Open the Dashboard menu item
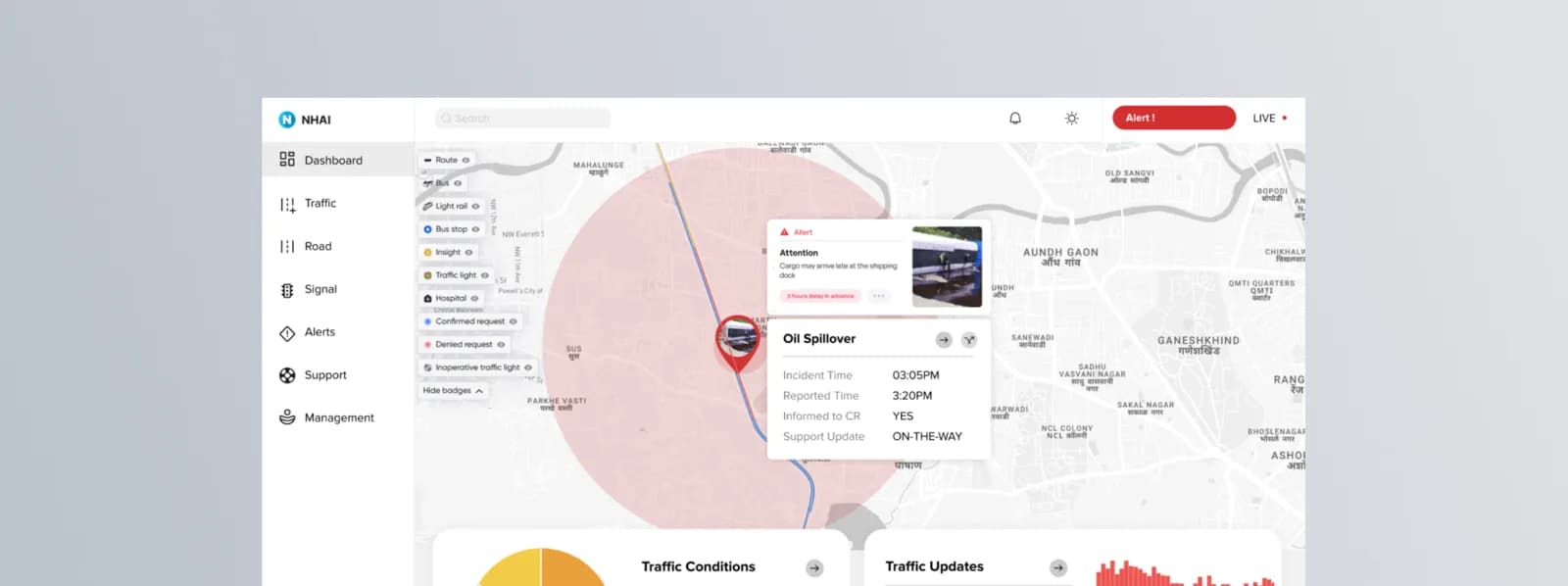 click(x=338, y=160)
